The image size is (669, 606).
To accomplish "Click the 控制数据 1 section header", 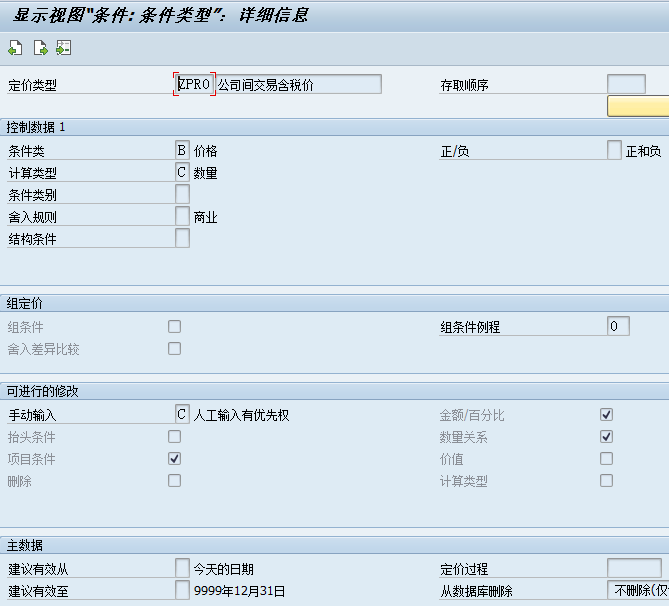I will (x=334, y=127).
